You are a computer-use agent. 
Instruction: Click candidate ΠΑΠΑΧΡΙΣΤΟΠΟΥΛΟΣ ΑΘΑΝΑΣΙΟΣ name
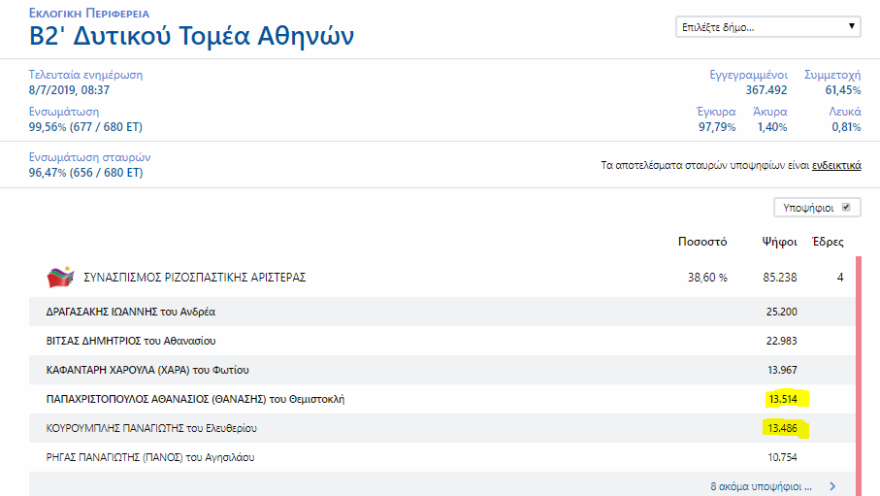point(195,400)
